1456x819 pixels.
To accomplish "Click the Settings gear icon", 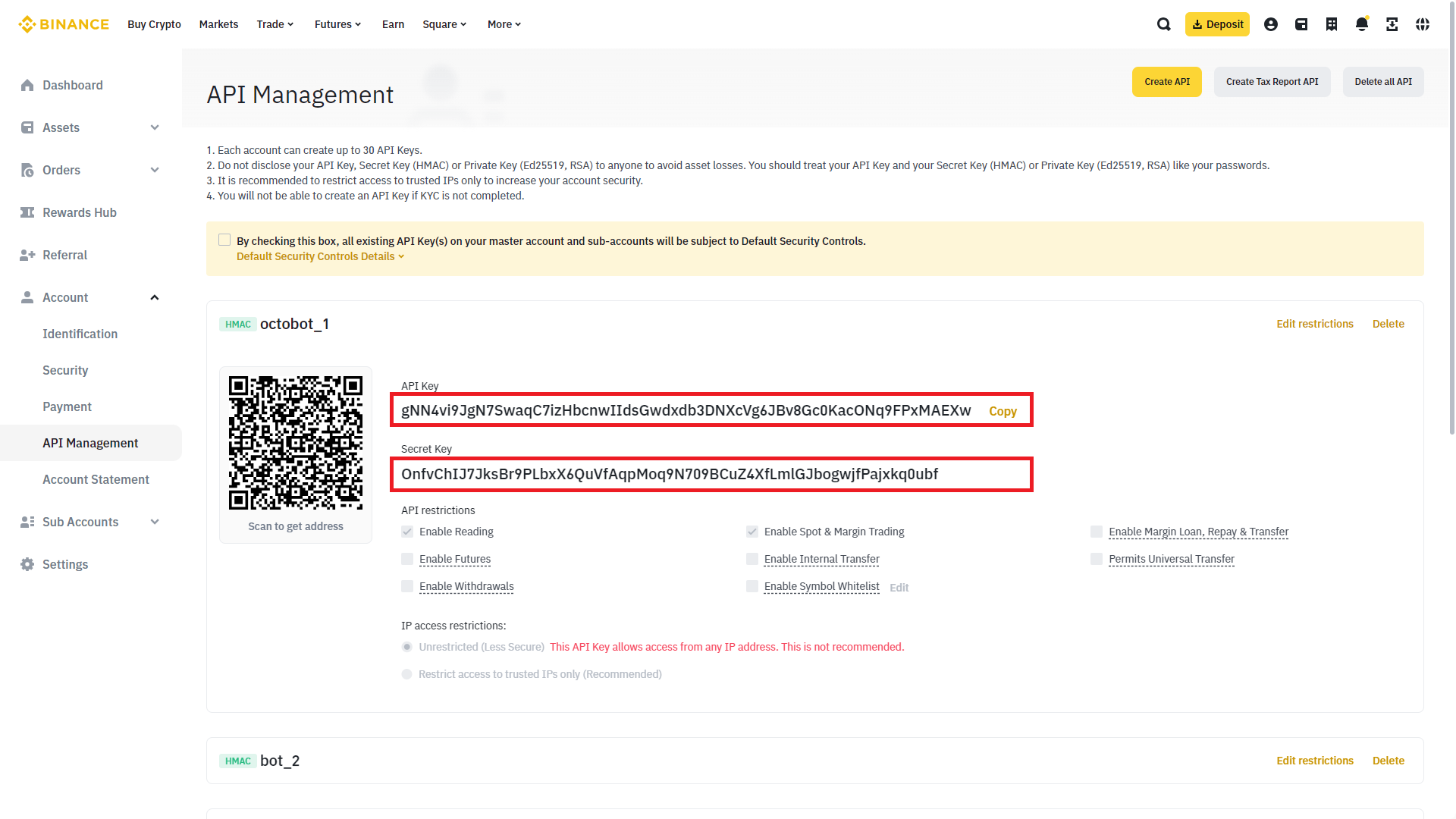I will pos(27,564).
